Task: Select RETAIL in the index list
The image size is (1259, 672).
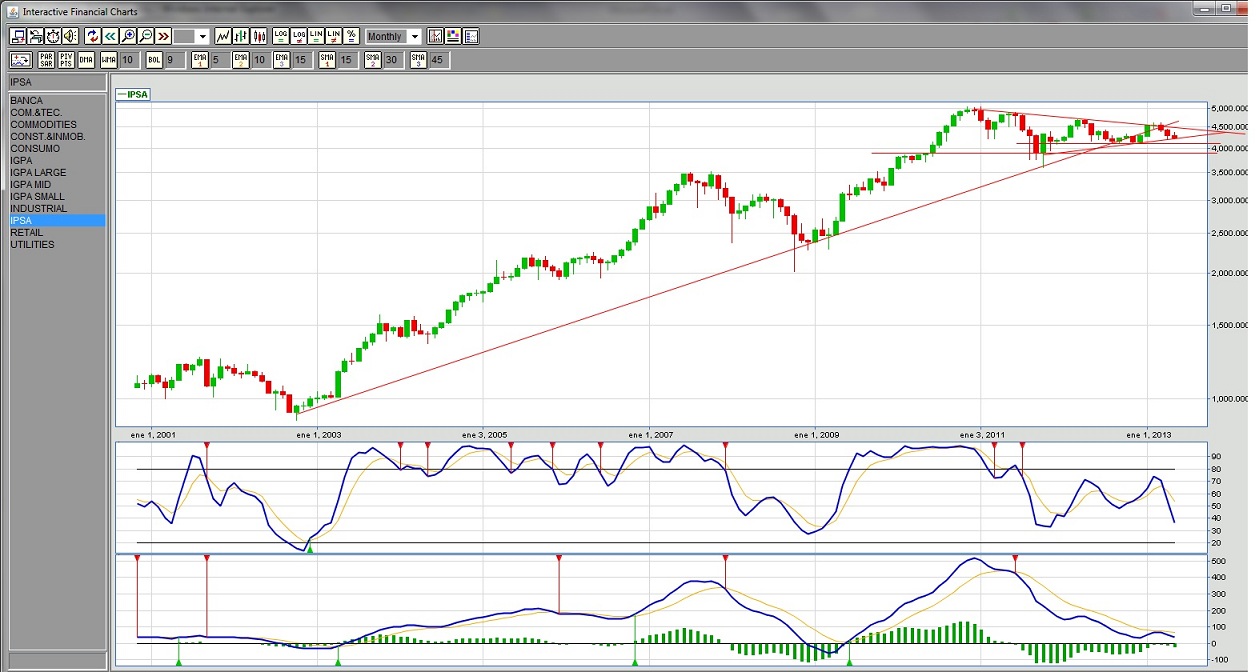Action: [56, 233]
